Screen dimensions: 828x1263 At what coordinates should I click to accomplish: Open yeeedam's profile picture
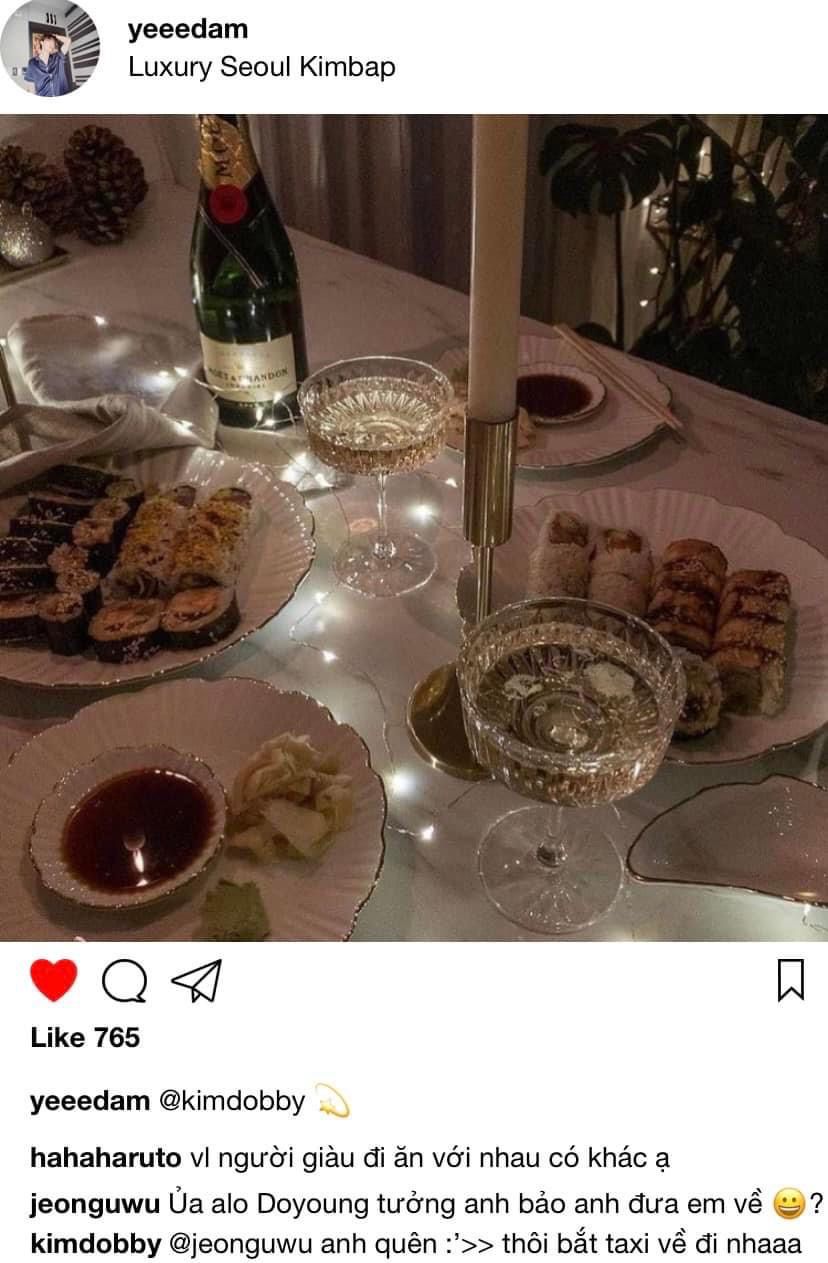49,48
